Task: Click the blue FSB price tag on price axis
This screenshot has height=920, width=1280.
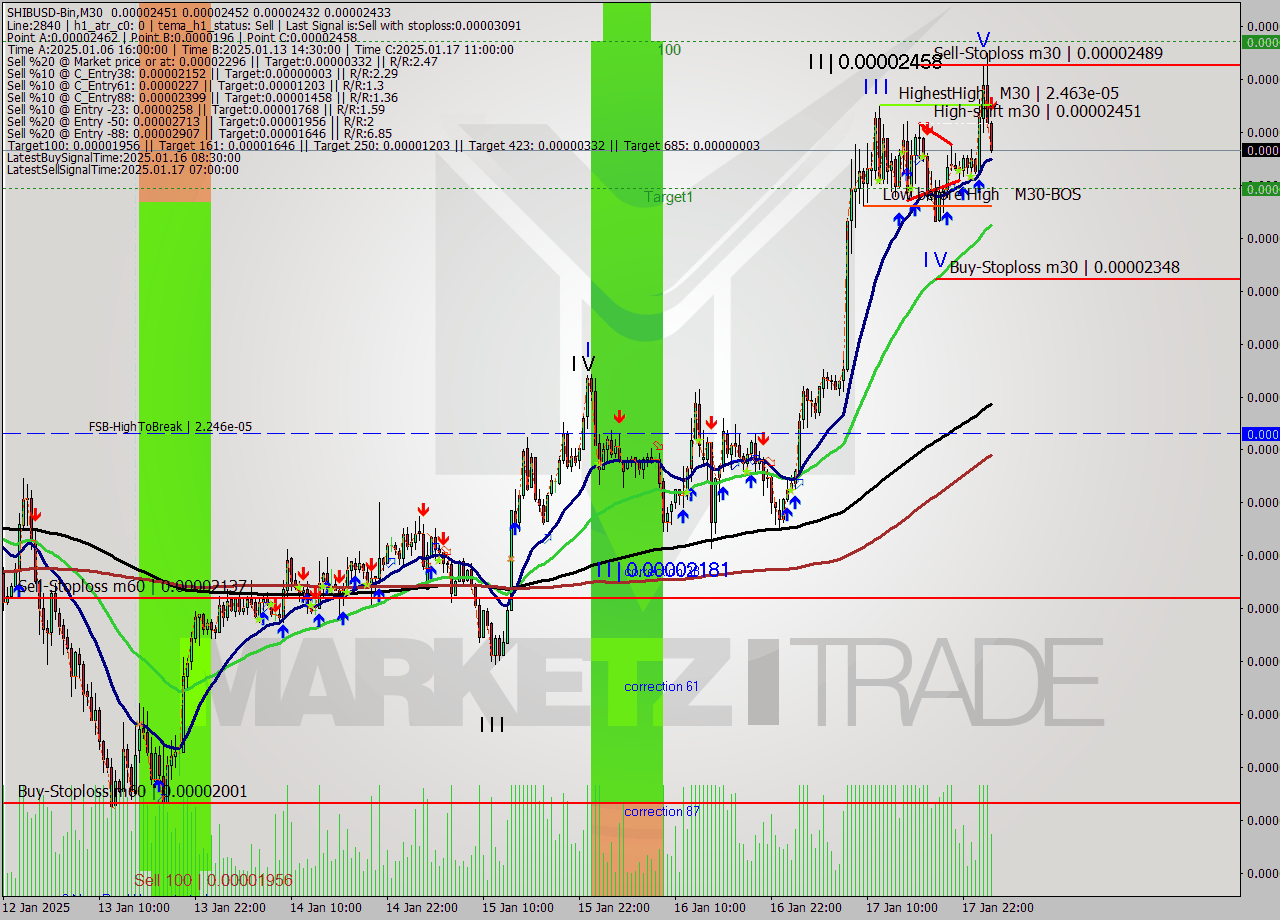Action: click(x=1260, y=434)
